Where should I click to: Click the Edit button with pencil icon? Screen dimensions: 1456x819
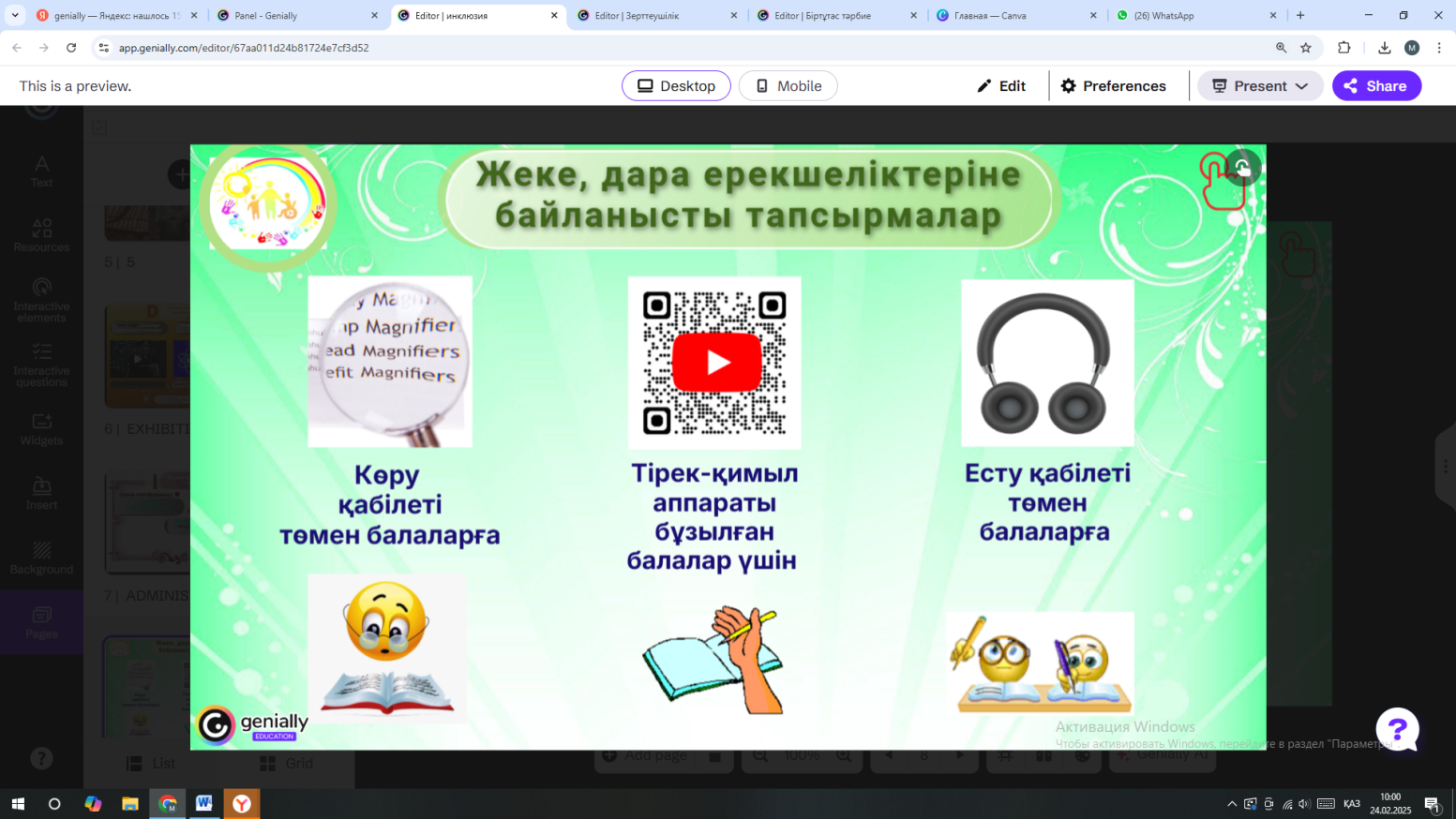click(x=1001, y=86)
